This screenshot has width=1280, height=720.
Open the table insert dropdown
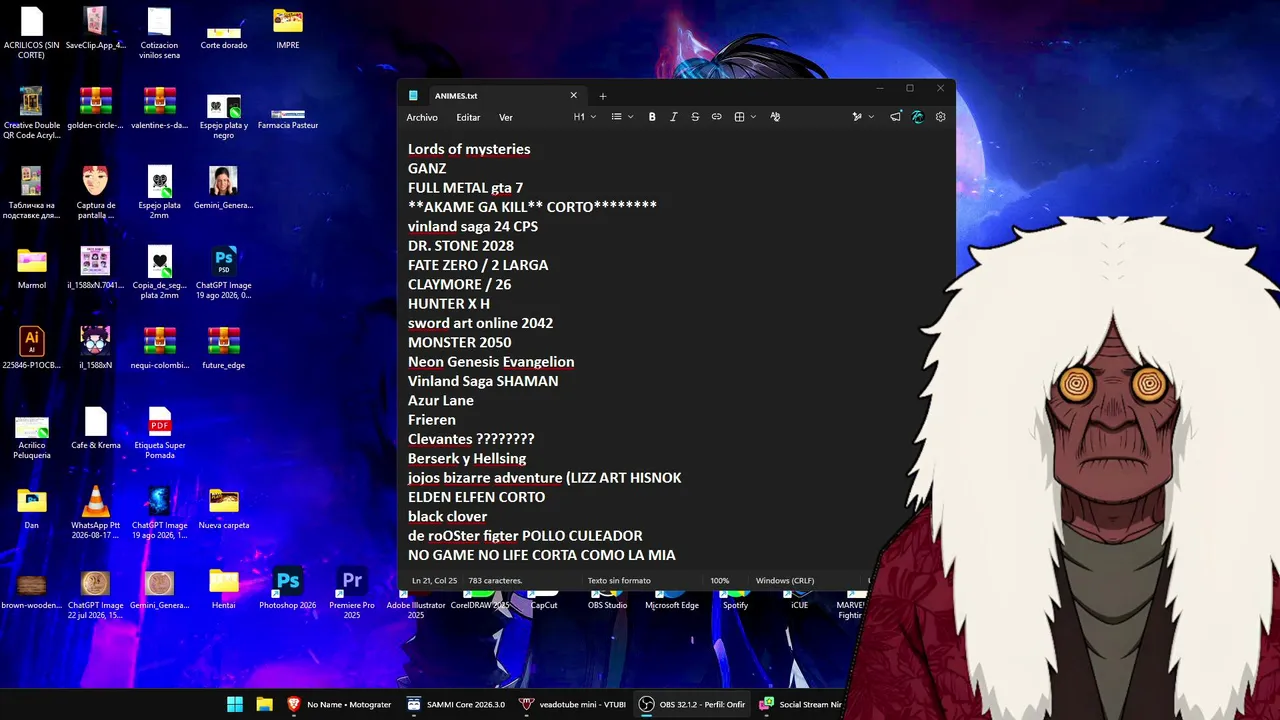pos(745,117)
